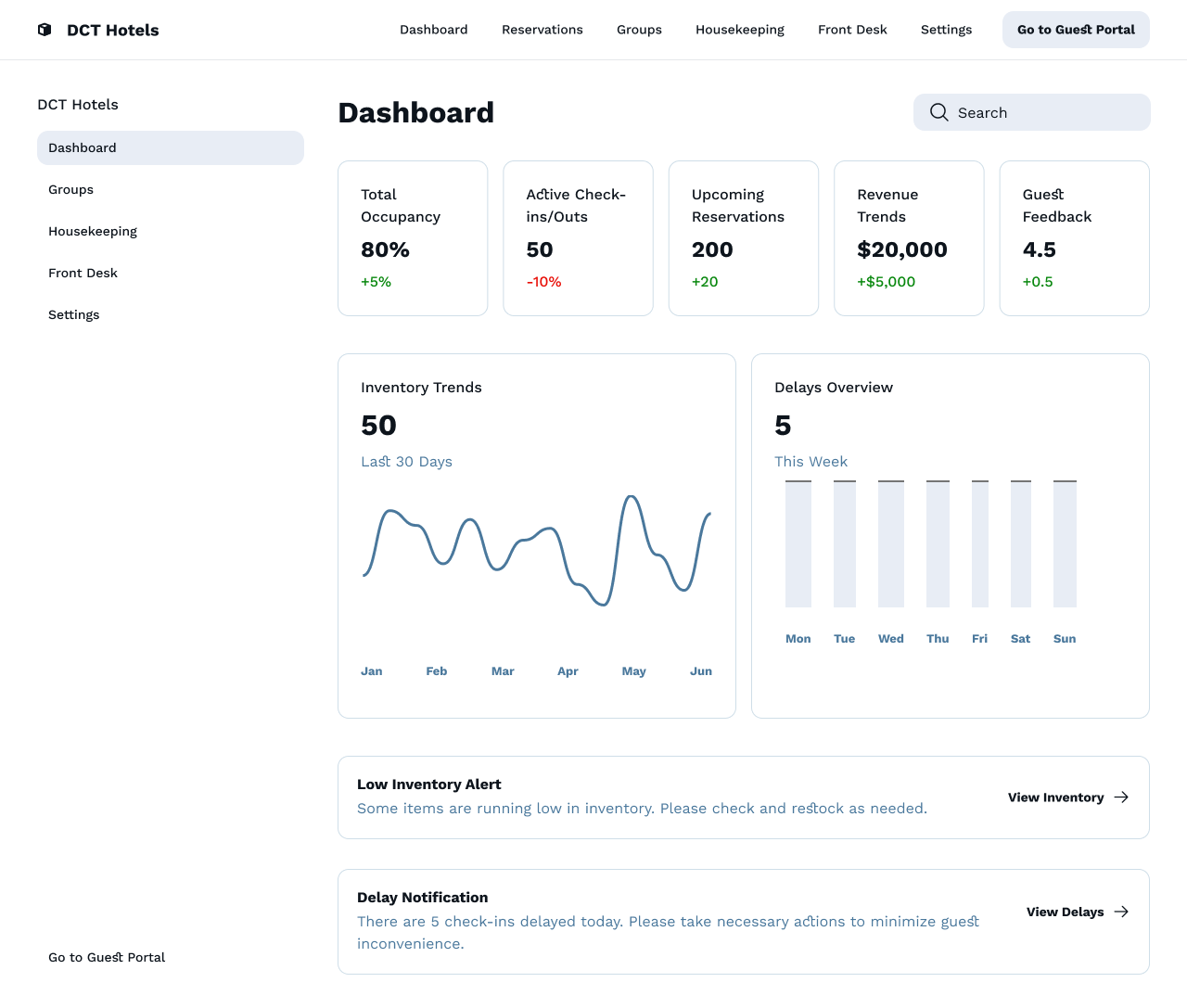Screen dimensions: 1187x1008
Task: Open Reservations from the top navigation
Action: (x=542, y=29)
